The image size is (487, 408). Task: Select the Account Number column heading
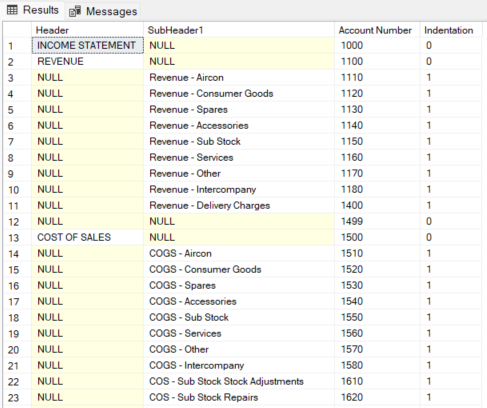(x=377, y=30)
